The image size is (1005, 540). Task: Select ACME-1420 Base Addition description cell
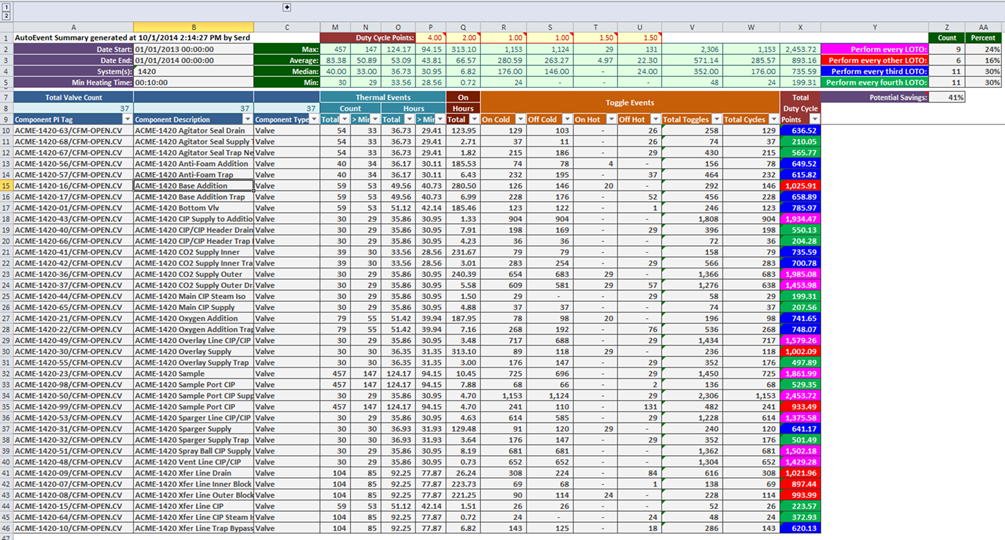click(x=194, y=186)
